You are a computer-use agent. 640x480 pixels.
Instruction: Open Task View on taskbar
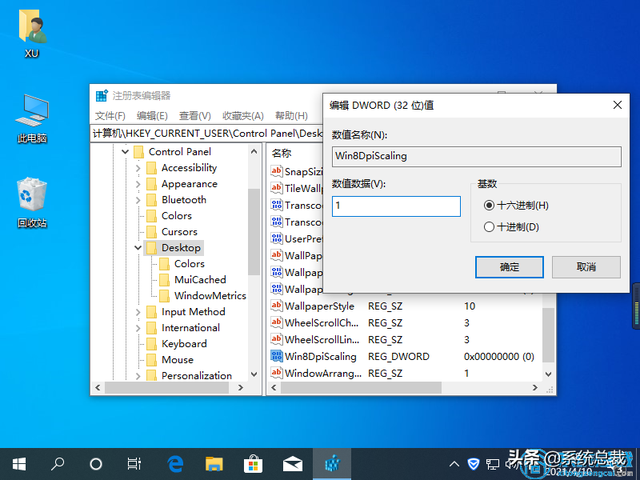click(x=134, y=464)
